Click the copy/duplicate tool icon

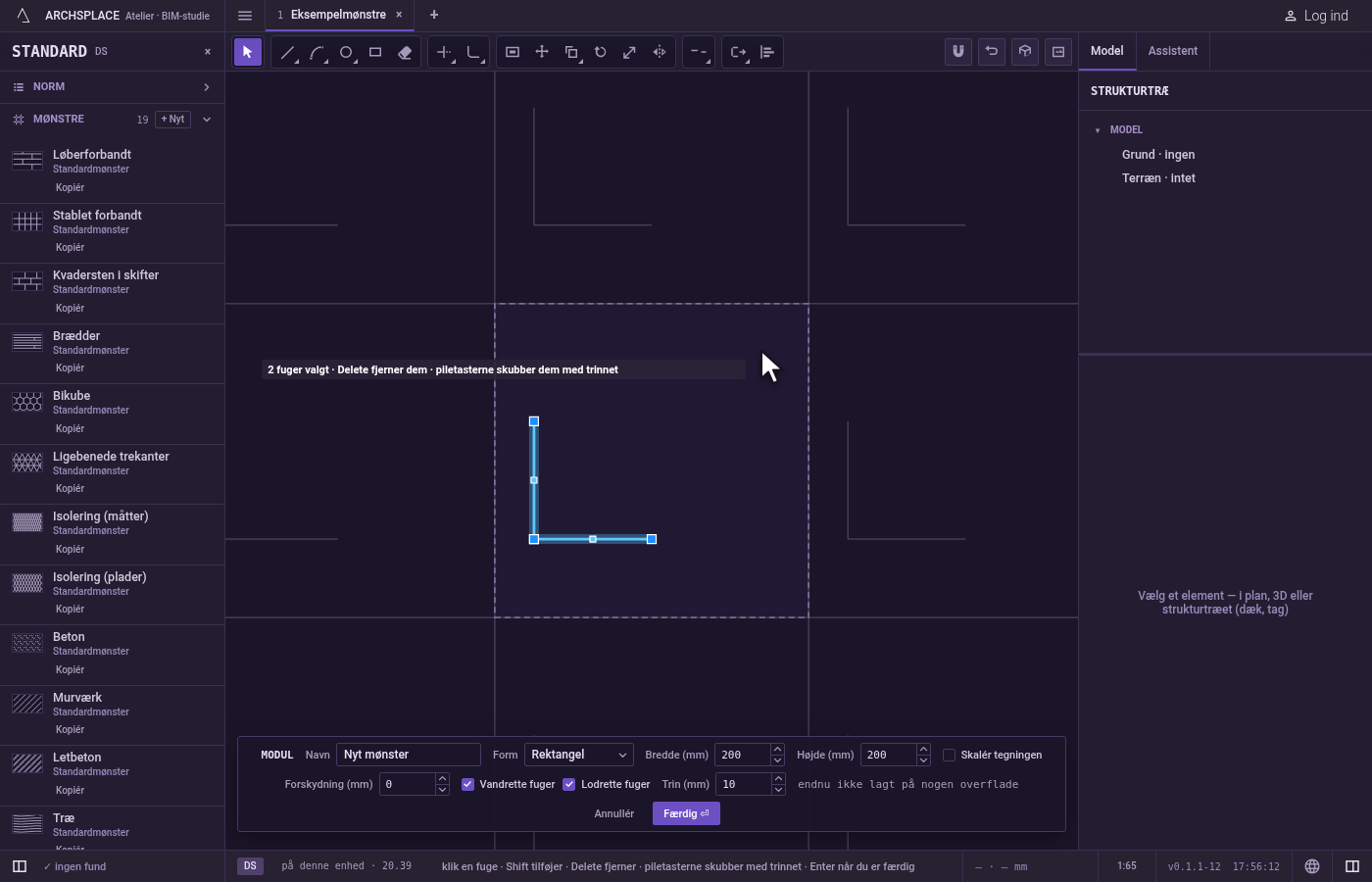click(571, 52)
